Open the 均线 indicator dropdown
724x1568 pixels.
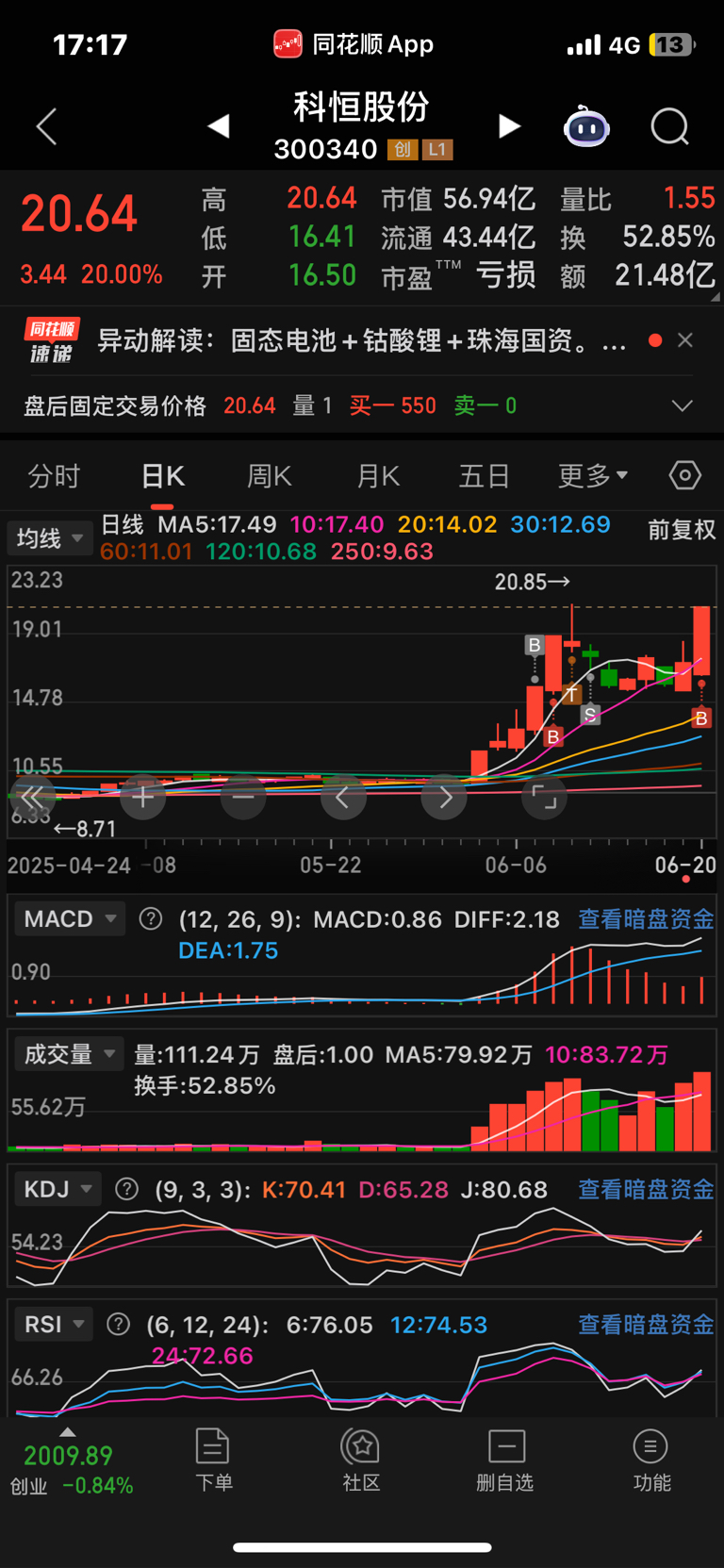(49, 538)
